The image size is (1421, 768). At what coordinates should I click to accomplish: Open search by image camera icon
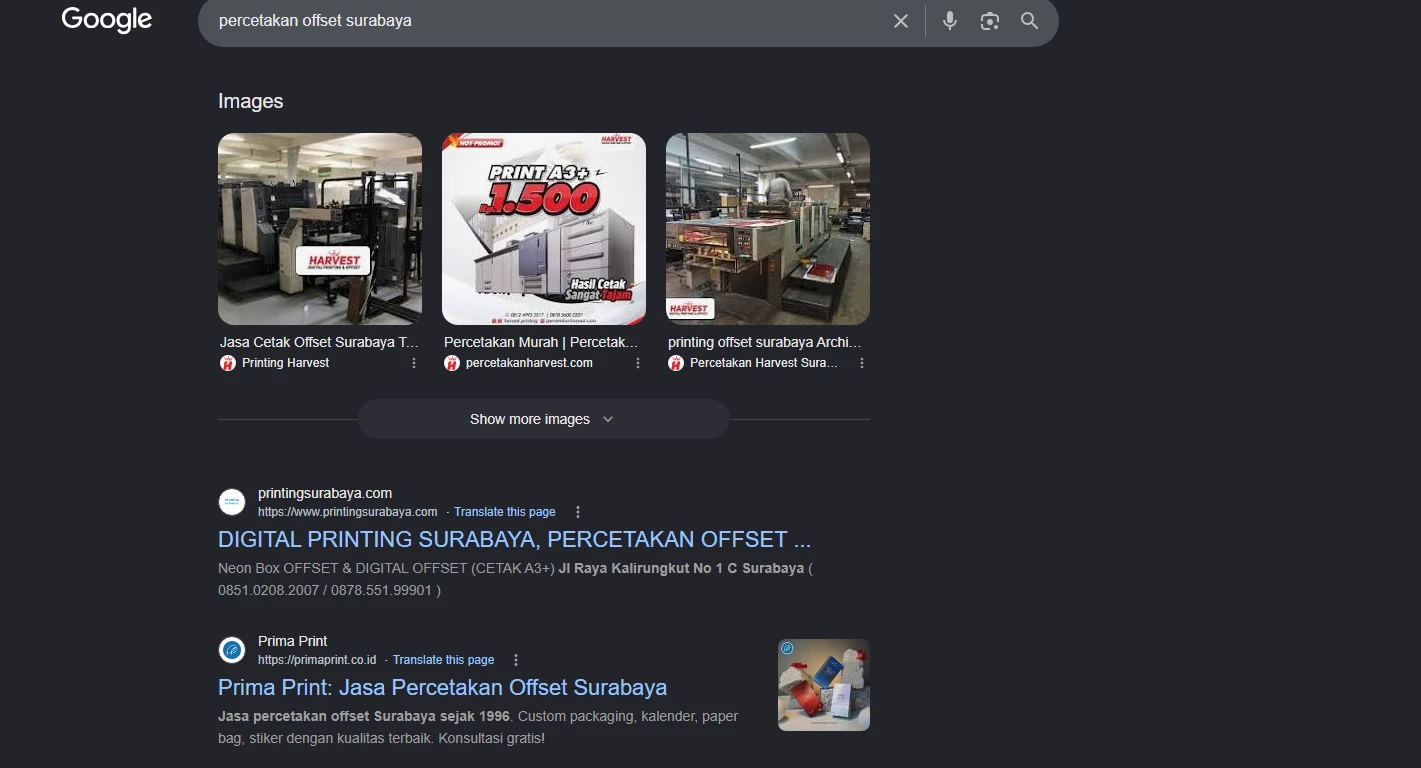990,21
